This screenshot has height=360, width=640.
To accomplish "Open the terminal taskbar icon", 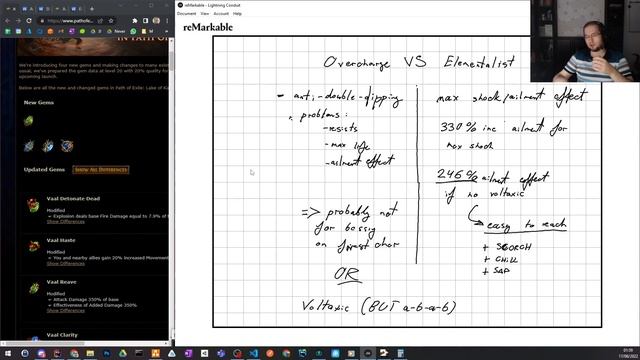I will pyautogui.click(x=139, y=353).
